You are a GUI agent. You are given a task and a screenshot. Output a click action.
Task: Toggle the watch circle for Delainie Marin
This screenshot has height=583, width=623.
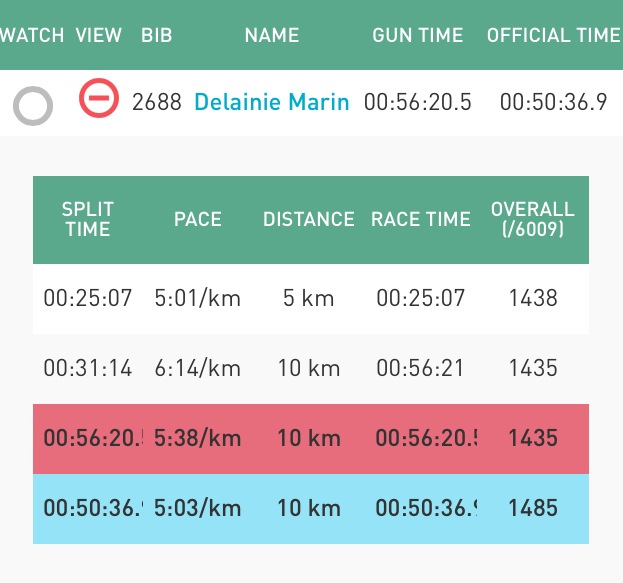point(33,106)
